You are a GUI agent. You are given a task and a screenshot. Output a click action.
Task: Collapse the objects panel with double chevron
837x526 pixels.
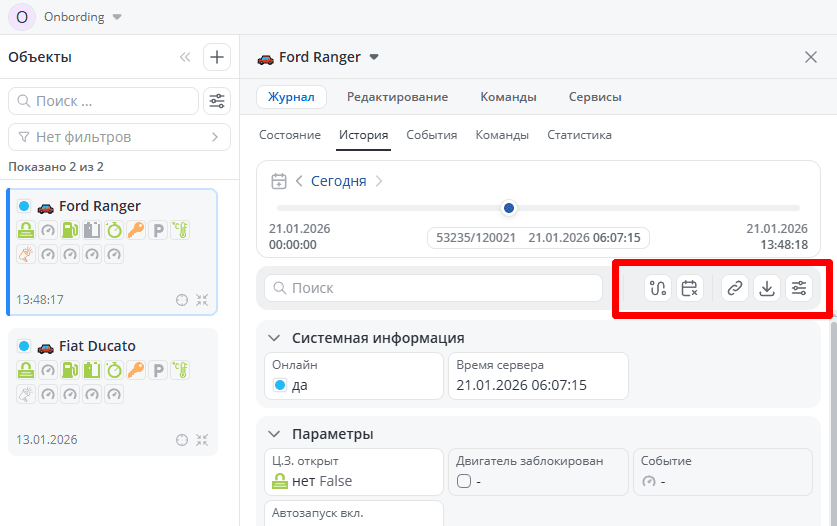(185, 57)
